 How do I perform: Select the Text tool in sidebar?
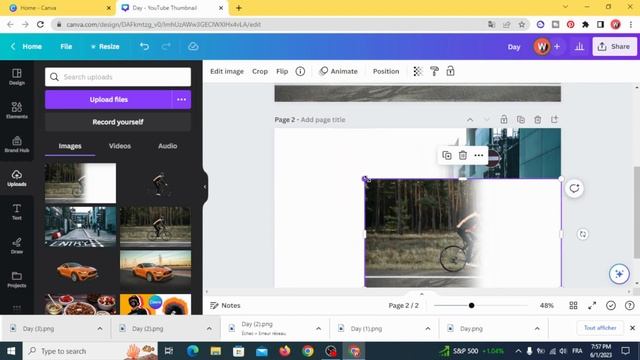[17, 212]
